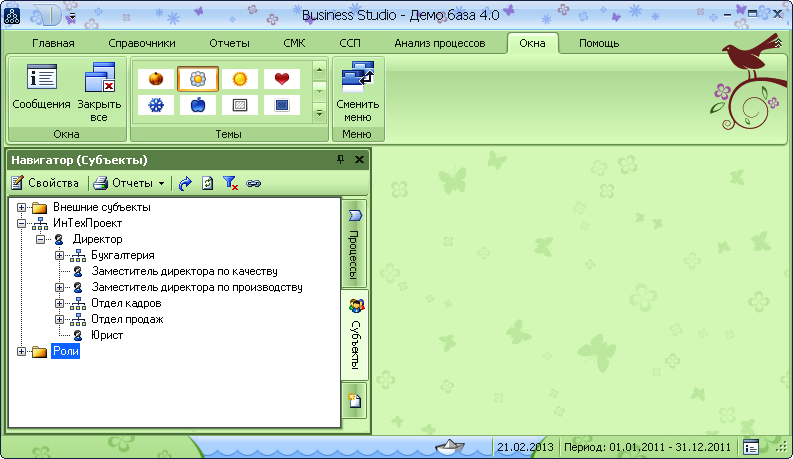Click the filter-clear icon in Navigator toolbar
793x459 pixels.
(x=230, y=183)
